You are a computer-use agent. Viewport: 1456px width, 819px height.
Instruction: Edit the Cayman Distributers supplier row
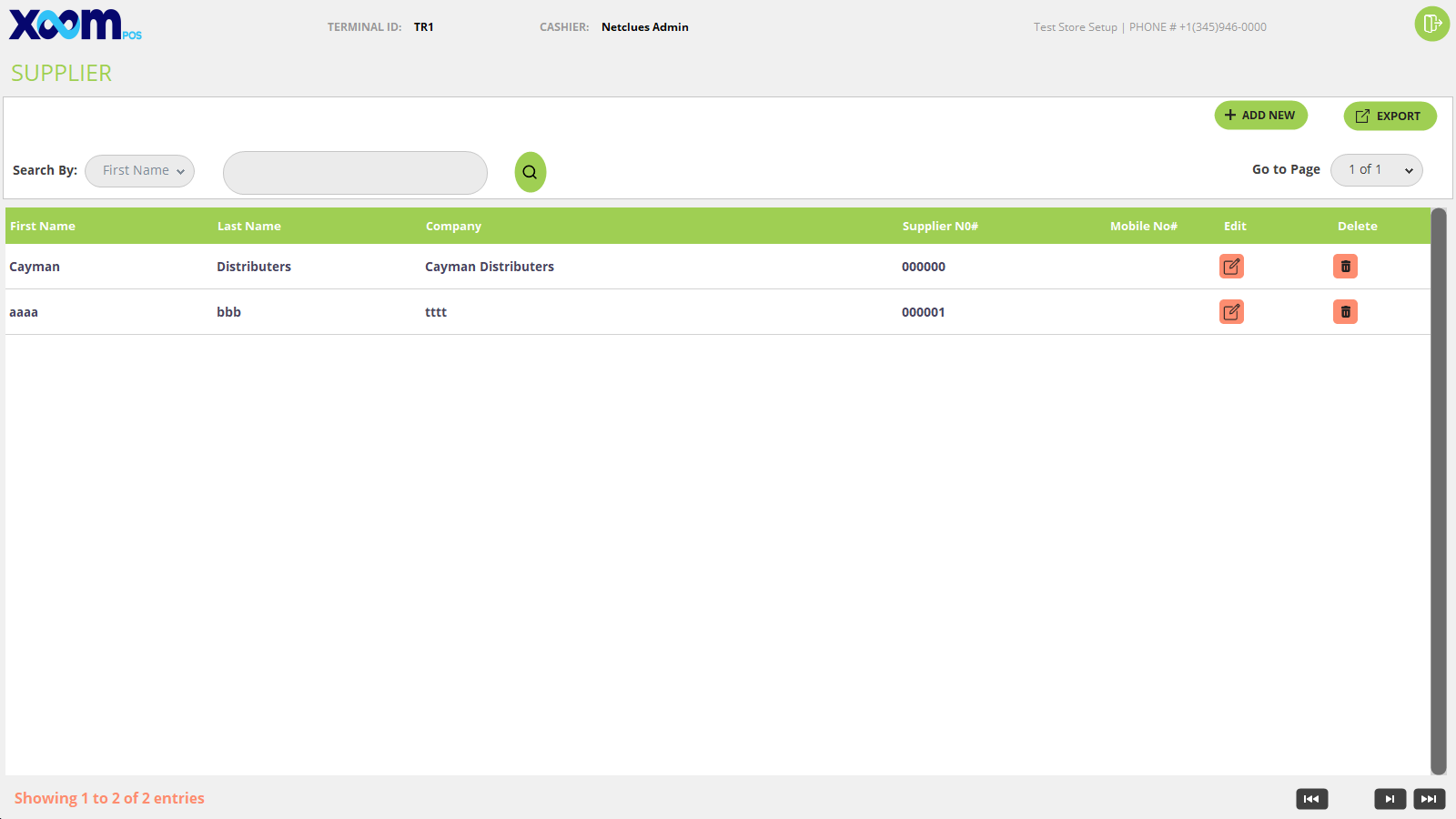point(1231,267)
